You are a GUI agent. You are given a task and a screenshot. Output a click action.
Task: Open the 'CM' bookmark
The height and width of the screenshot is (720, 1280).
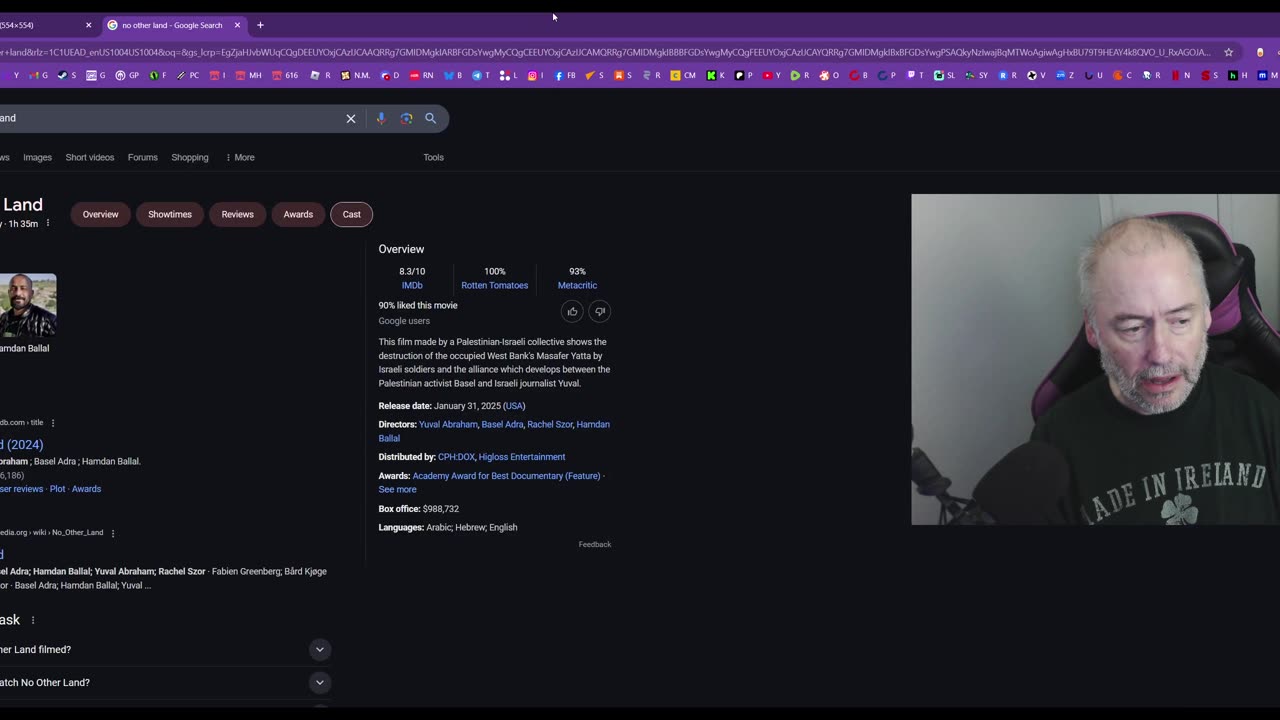point(684,75)
